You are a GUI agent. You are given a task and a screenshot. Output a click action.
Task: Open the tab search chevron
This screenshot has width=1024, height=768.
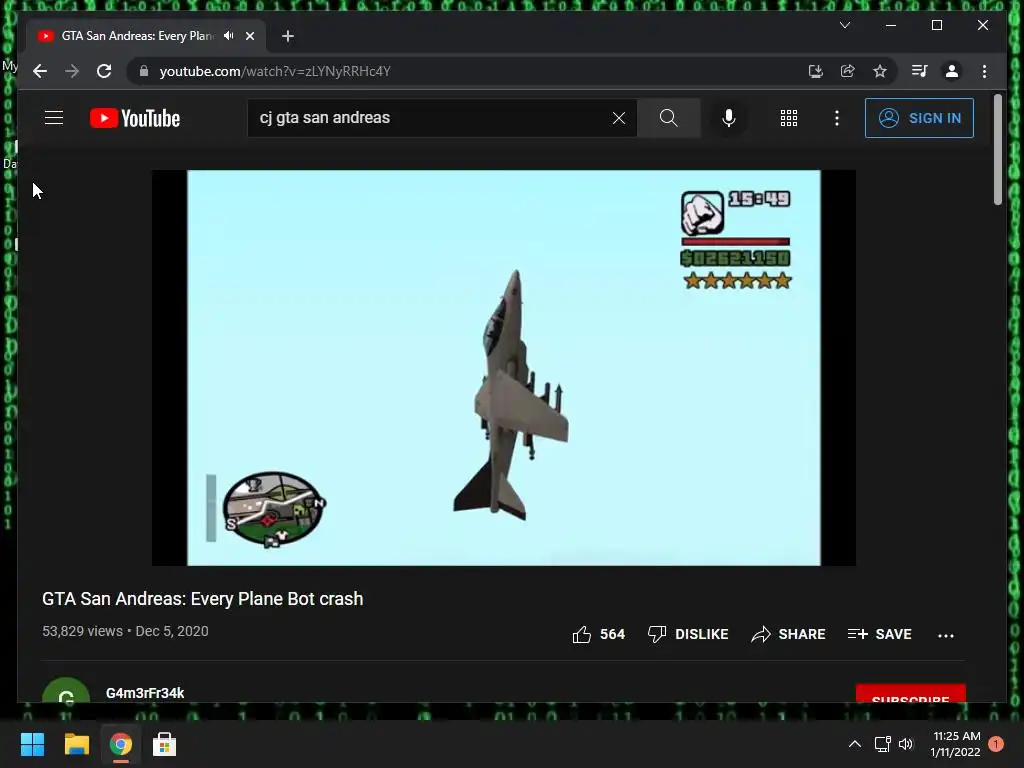click(845, 25)
